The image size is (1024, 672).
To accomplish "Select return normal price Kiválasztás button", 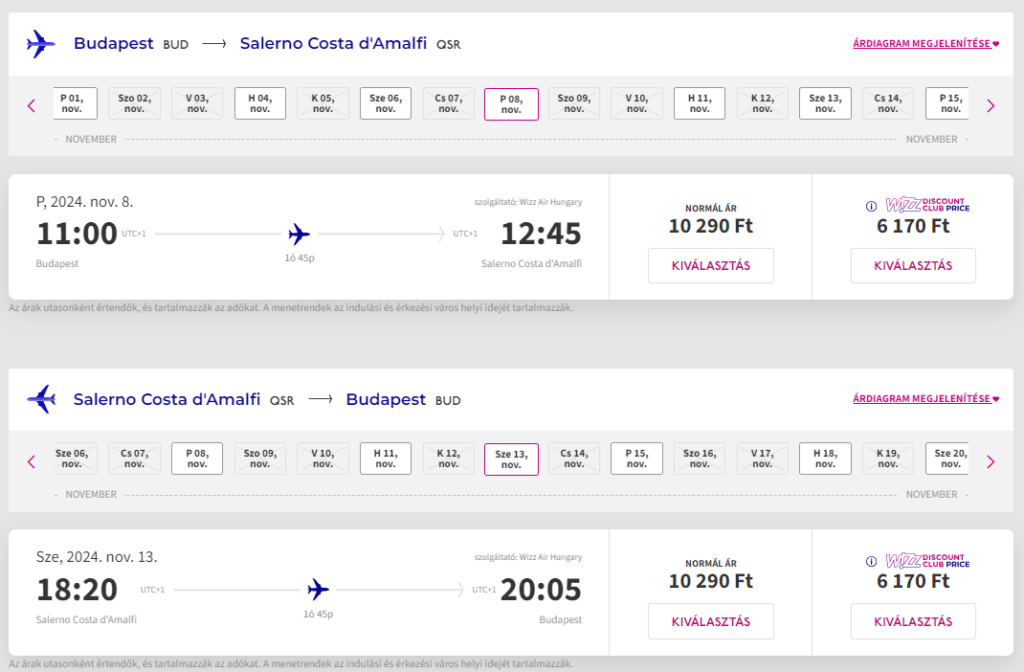I will [x=710, y=621].
